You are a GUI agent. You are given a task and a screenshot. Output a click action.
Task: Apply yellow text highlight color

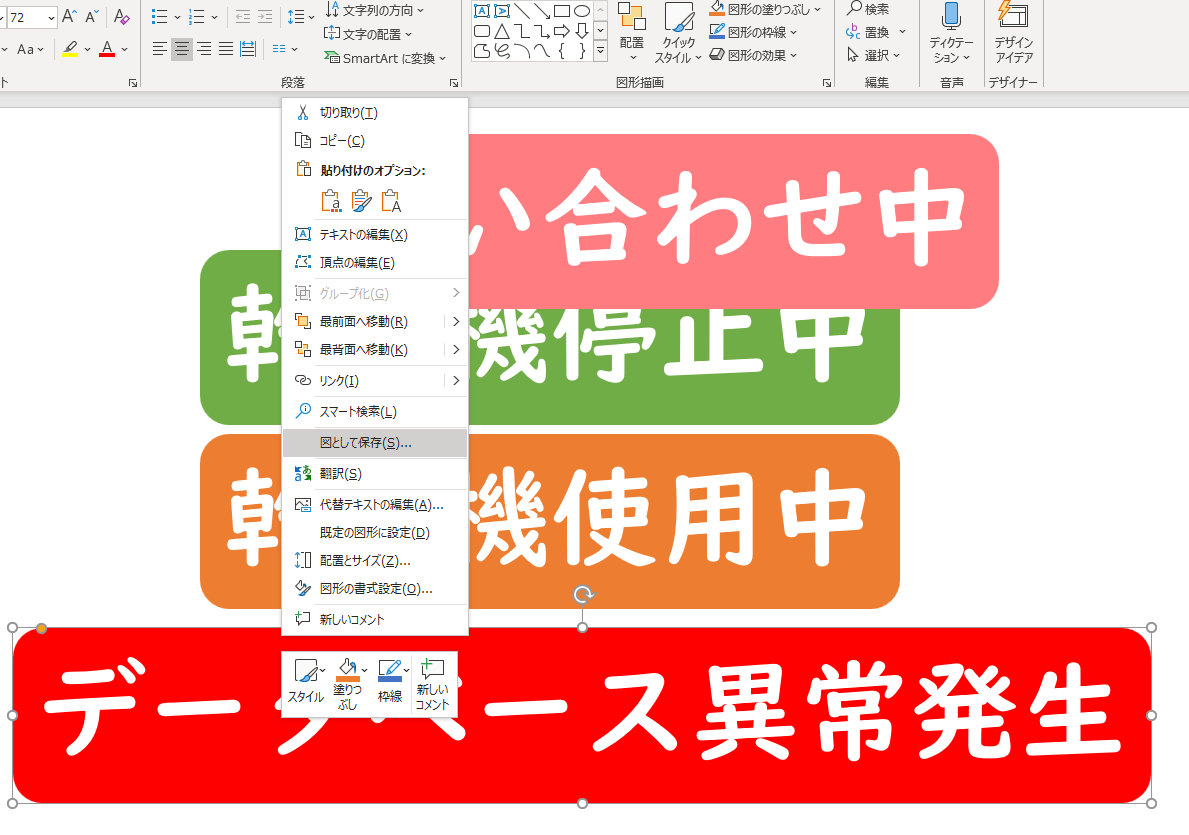coord(70,49)
